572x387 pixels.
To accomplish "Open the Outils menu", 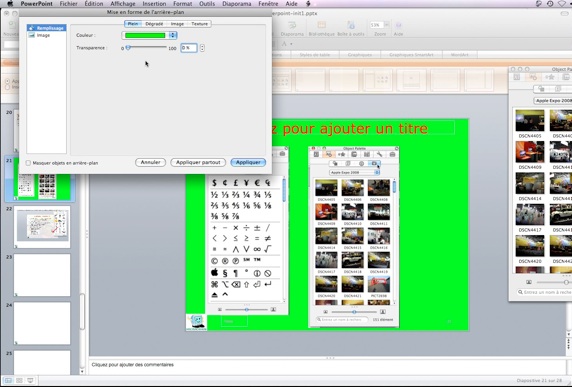I will (207, 4).
